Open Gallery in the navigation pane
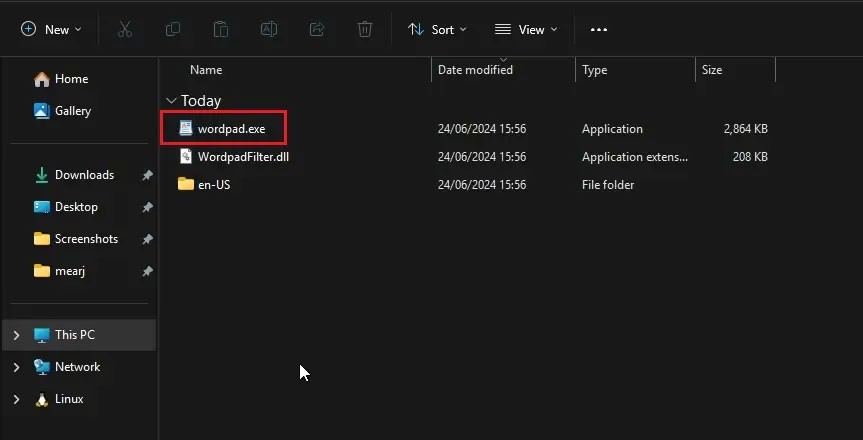 [72, 111]
